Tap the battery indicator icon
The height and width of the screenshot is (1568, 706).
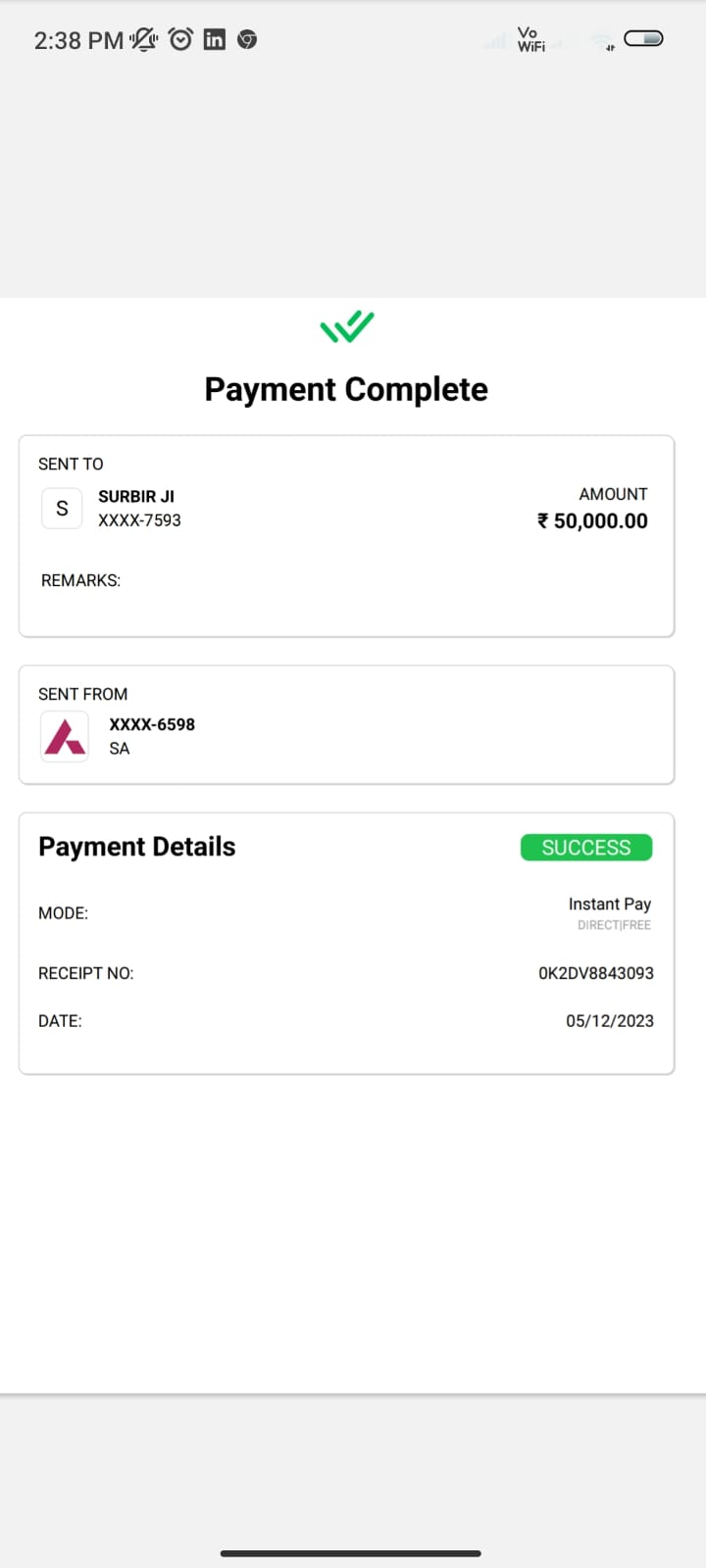click(x=643, y=39)
